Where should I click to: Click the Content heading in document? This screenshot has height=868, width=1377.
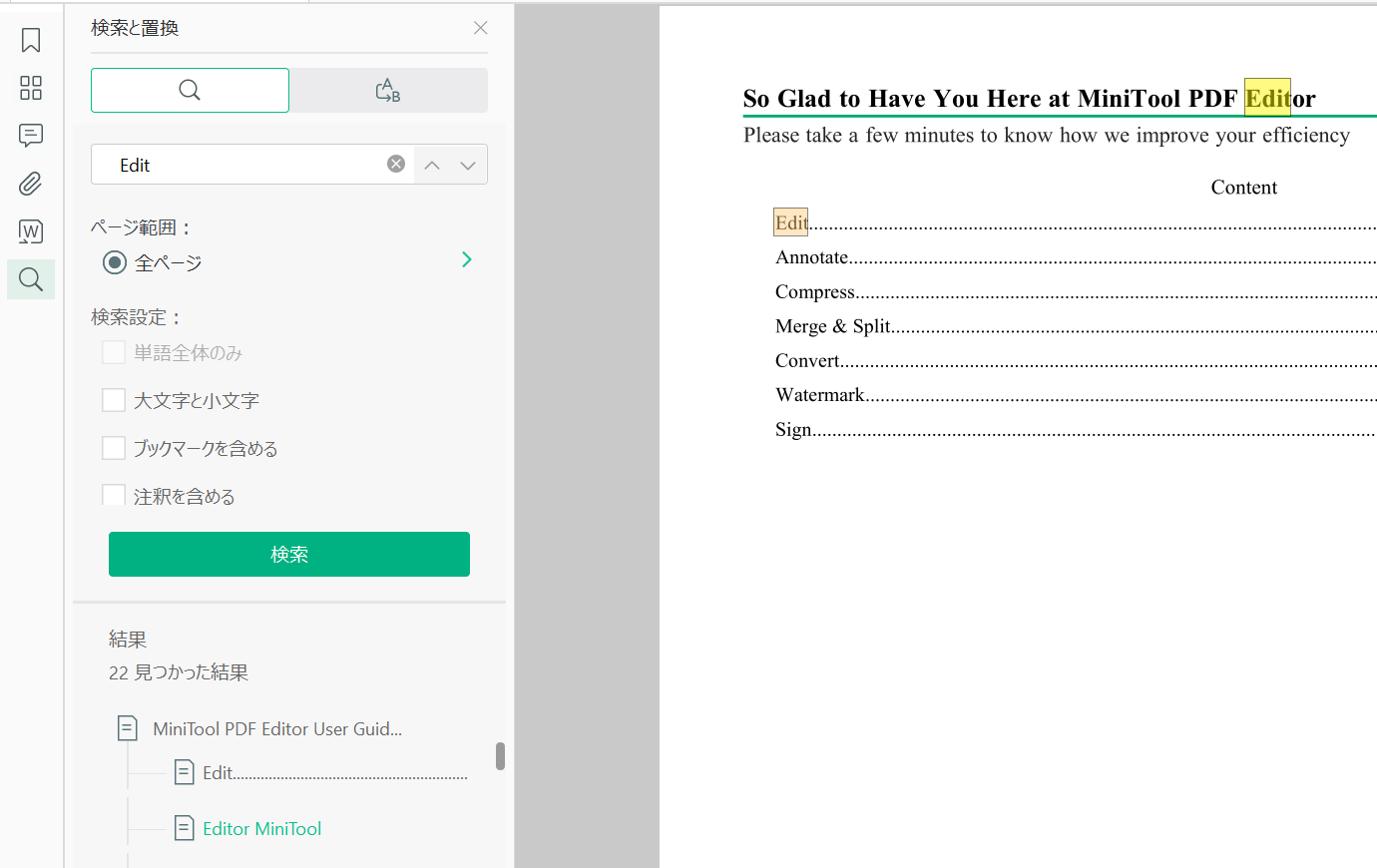(1243, 188)
